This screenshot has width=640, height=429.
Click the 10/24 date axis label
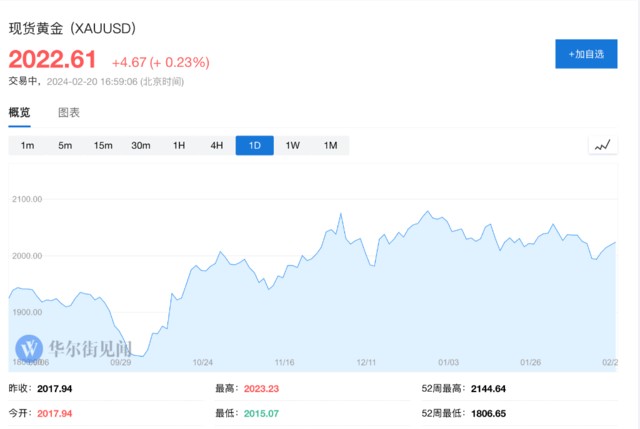pyautogui.click(x=203, y=362)
